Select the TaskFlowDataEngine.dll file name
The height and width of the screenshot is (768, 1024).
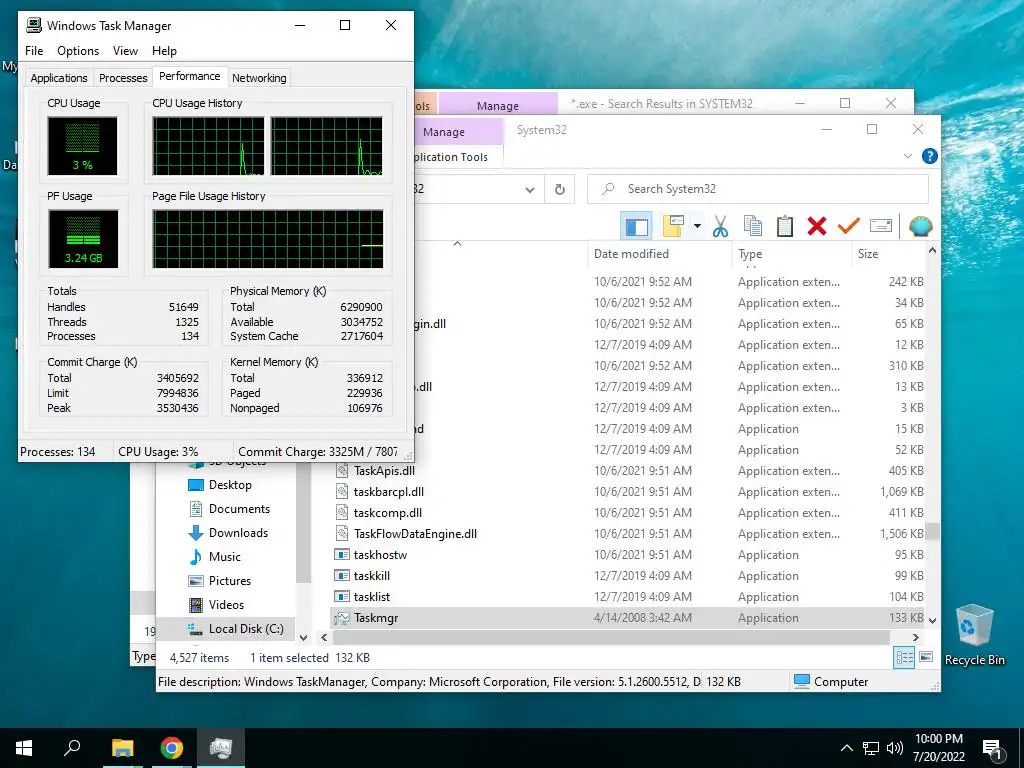point(415,534)
